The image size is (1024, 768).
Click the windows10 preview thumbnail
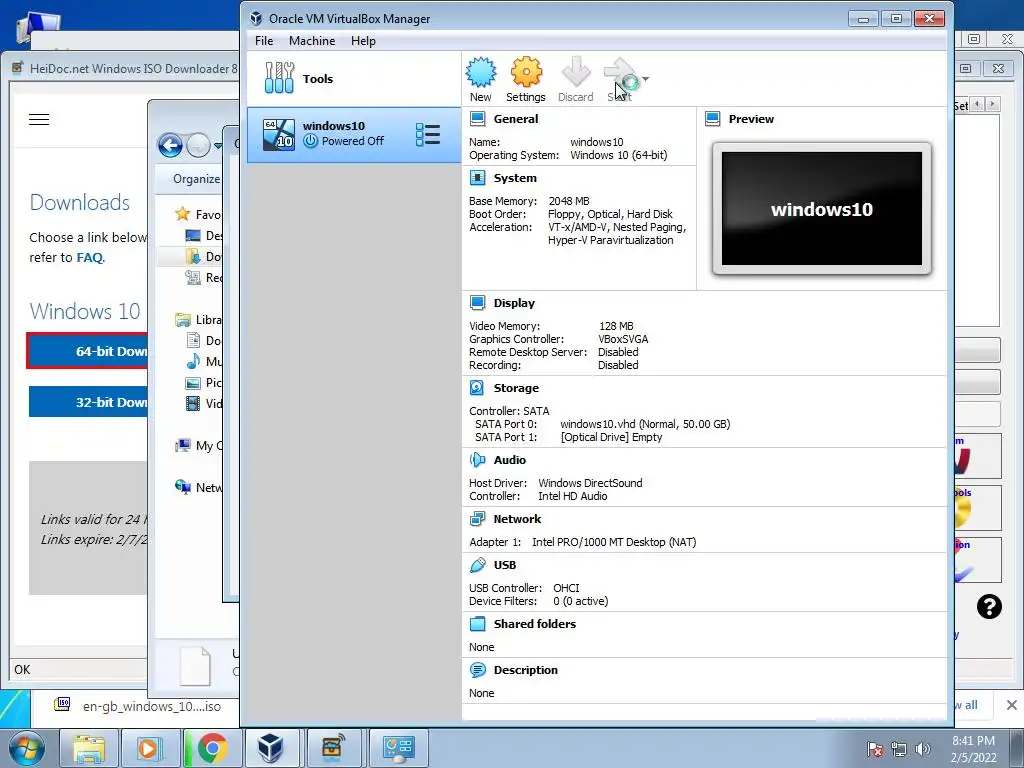[x=822, y=209]
